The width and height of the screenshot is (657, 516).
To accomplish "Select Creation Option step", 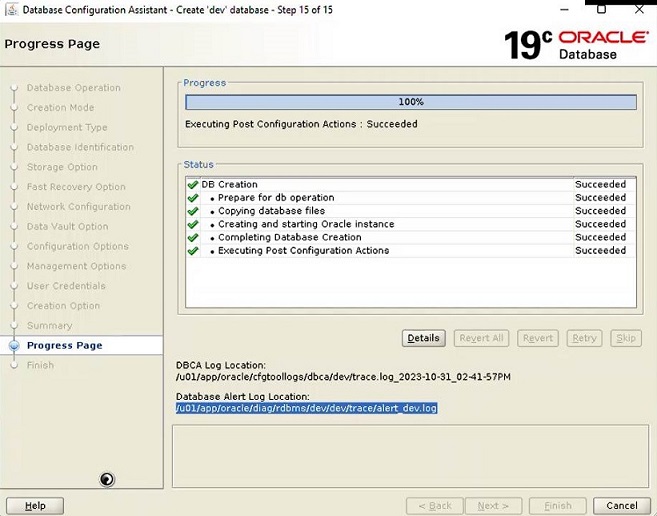I will tap(63, 306).
